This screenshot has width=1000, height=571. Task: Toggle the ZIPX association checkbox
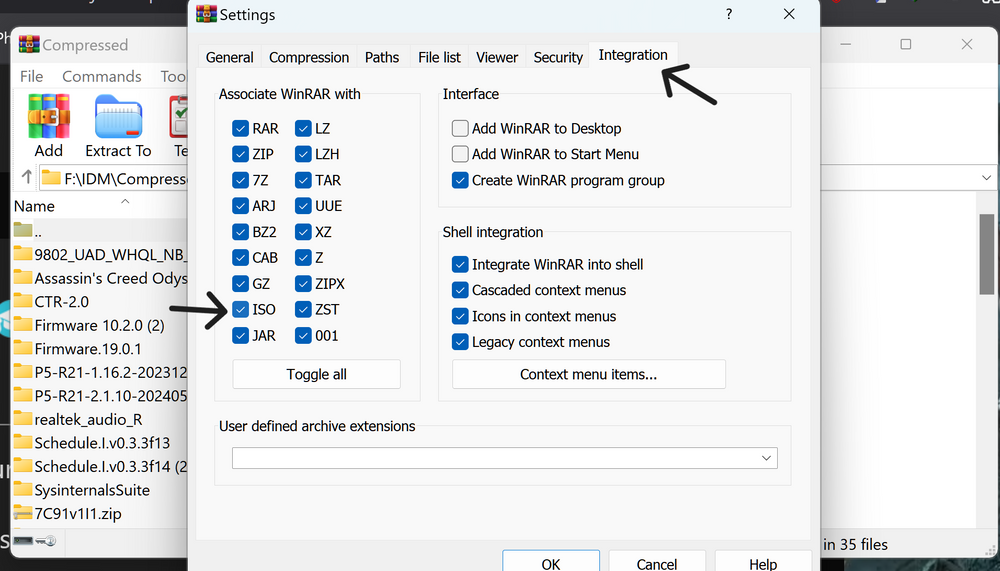[303, 284]
